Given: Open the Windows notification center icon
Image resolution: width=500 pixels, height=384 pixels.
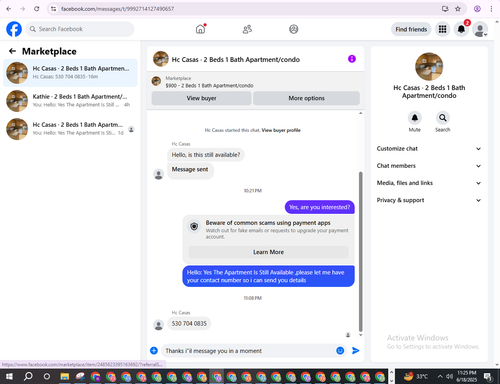Looking at the screenshot, I should (x=488, y=377).
